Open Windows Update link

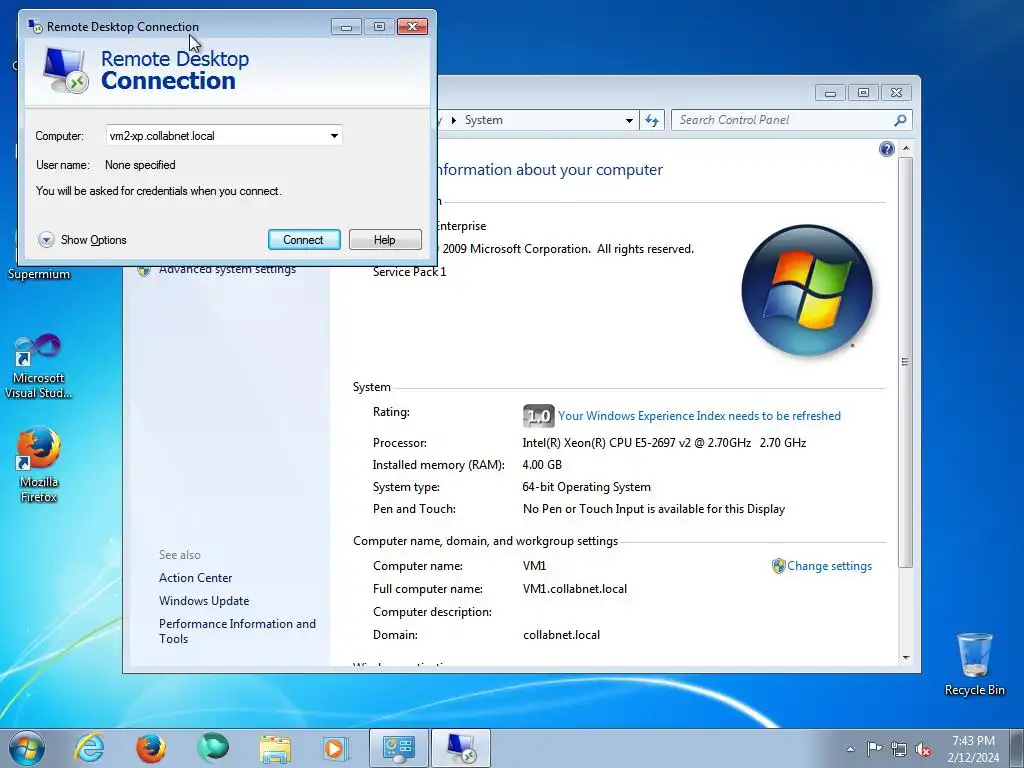[x=204, y=601]
